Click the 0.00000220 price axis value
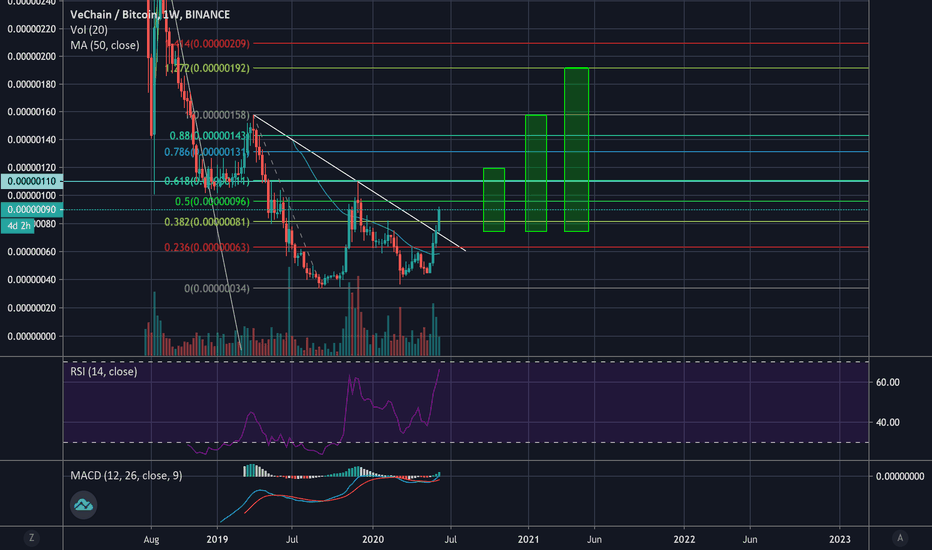932x550 pixels. point(32,29)
